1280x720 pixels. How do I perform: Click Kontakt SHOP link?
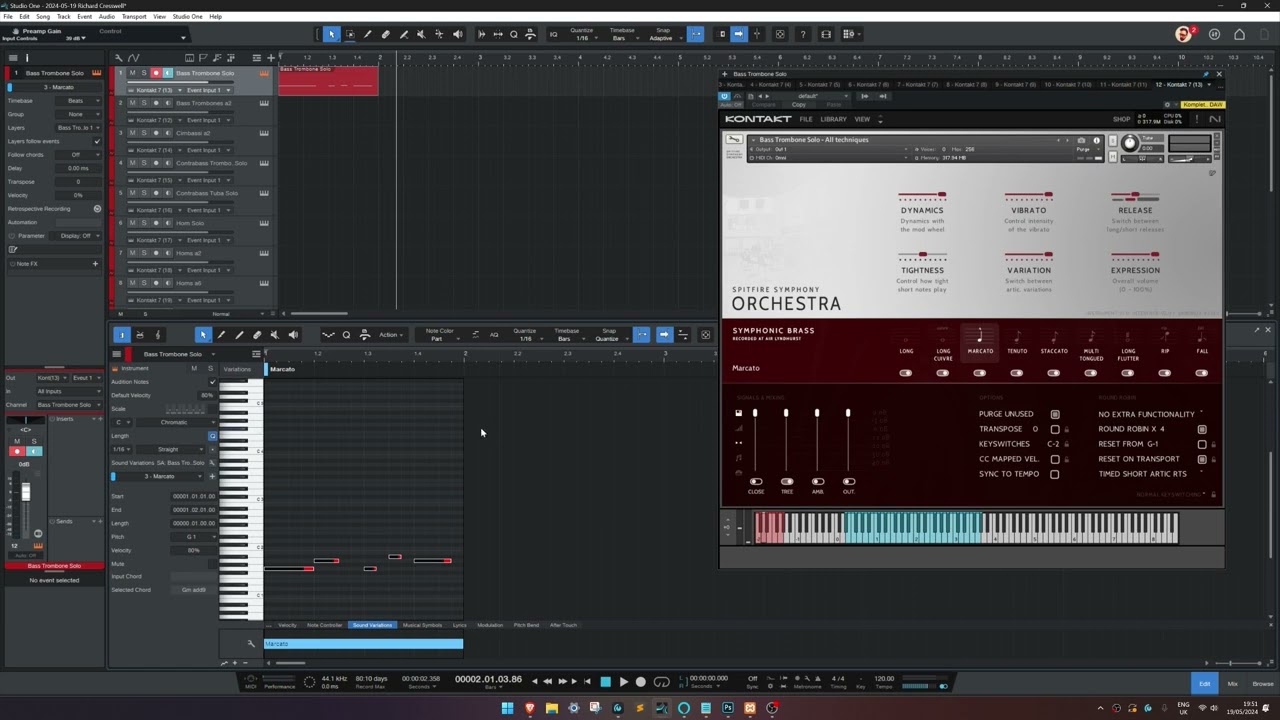click(1122, 119)
